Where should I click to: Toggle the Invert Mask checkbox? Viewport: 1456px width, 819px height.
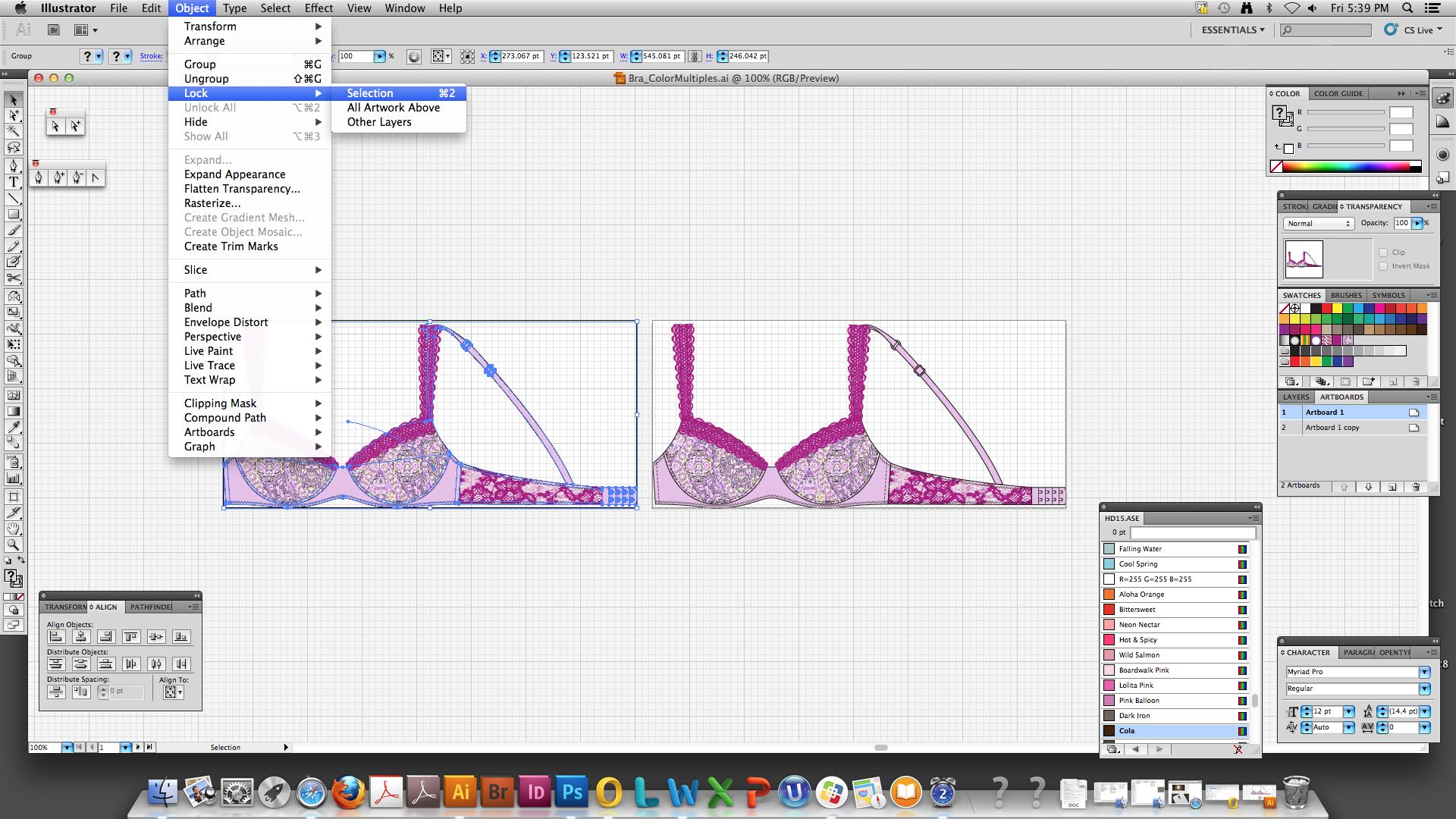click(1383, 266)
